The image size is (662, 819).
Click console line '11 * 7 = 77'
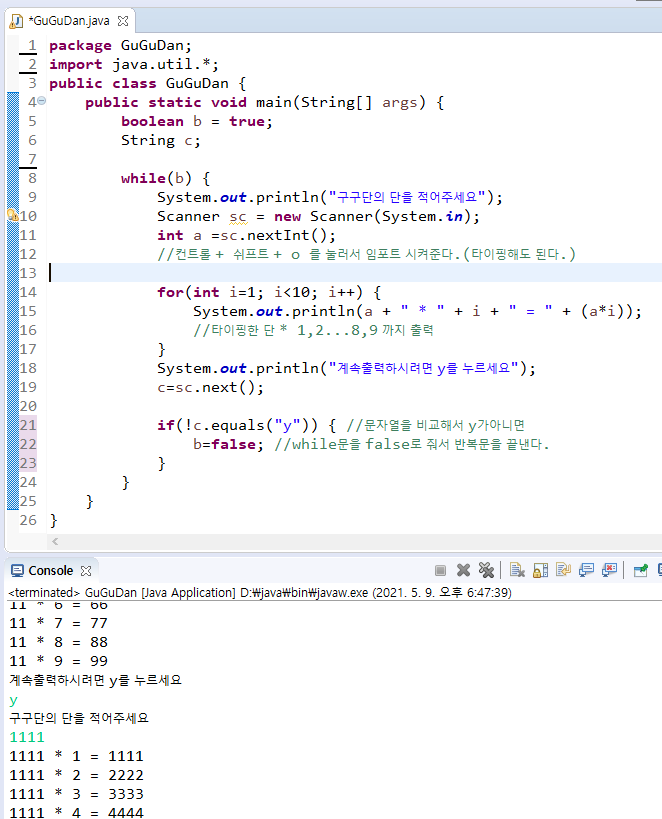[59, 623]
